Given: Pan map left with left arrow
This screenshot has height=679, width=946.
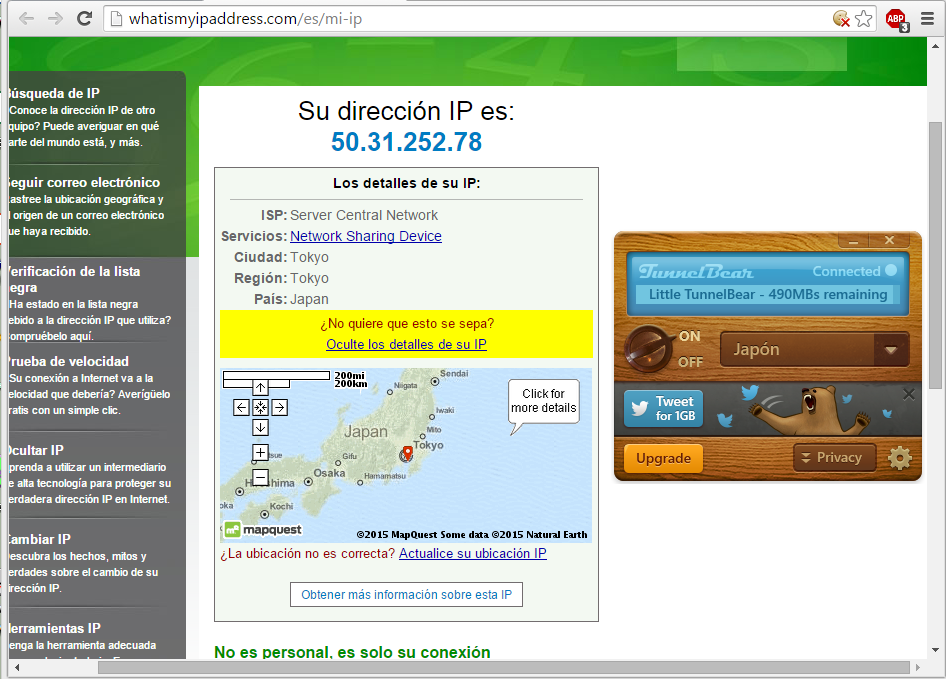Looking at the screenshot, I should 241,407.
